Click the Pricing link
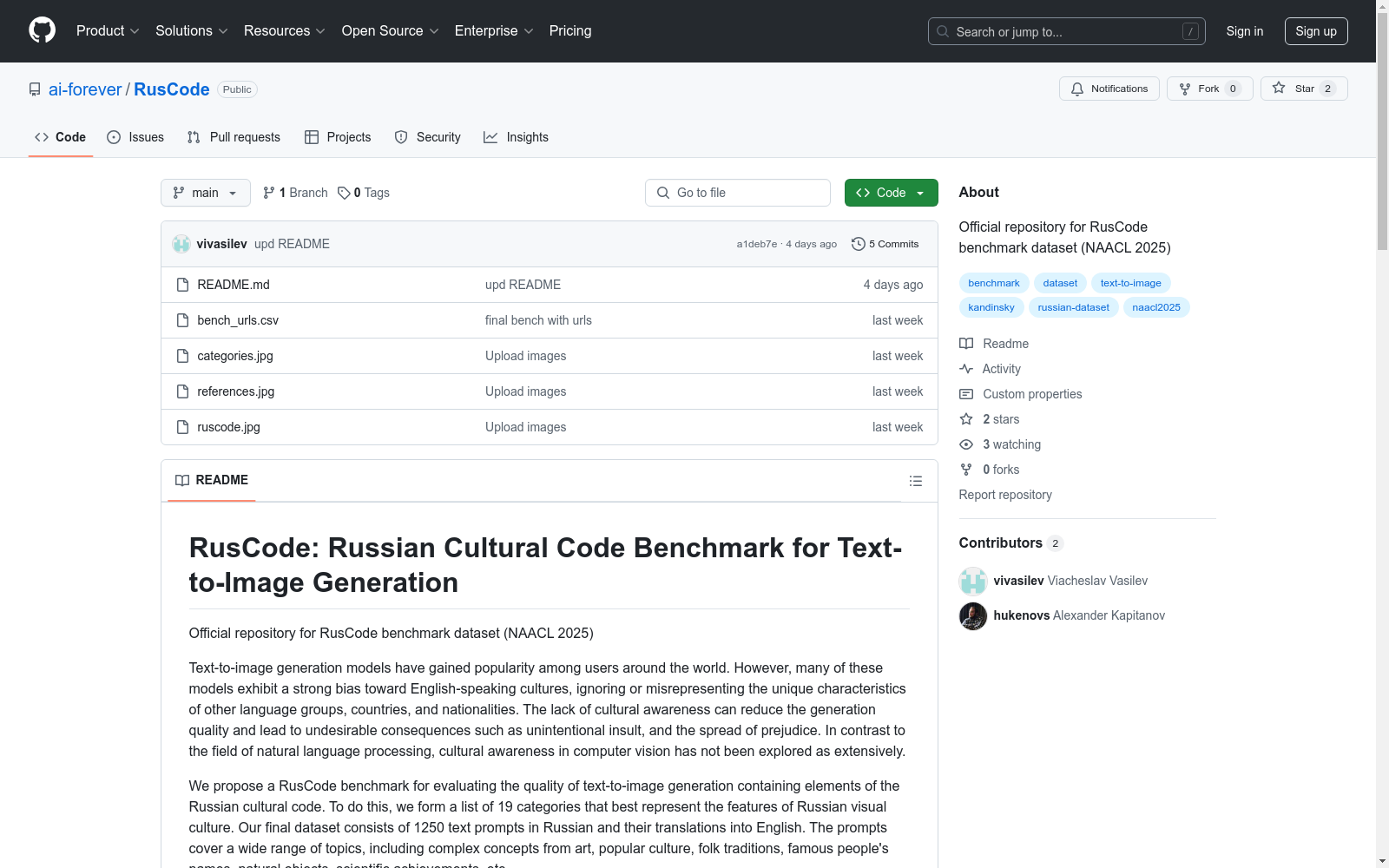This screenshot has width=1389, height=868. point(570,31)
